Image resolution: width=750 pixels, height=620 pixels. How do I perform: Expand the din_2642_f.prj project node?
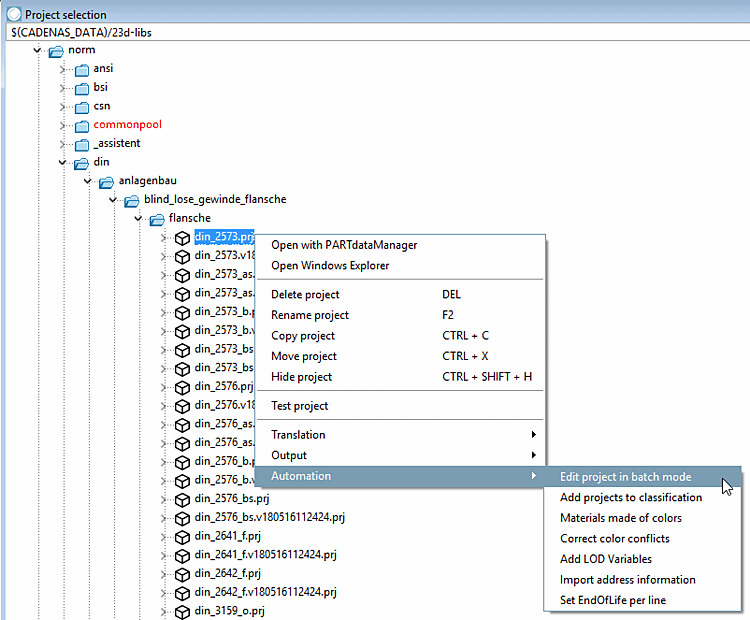pyautogui.click(x=164, y=574)
